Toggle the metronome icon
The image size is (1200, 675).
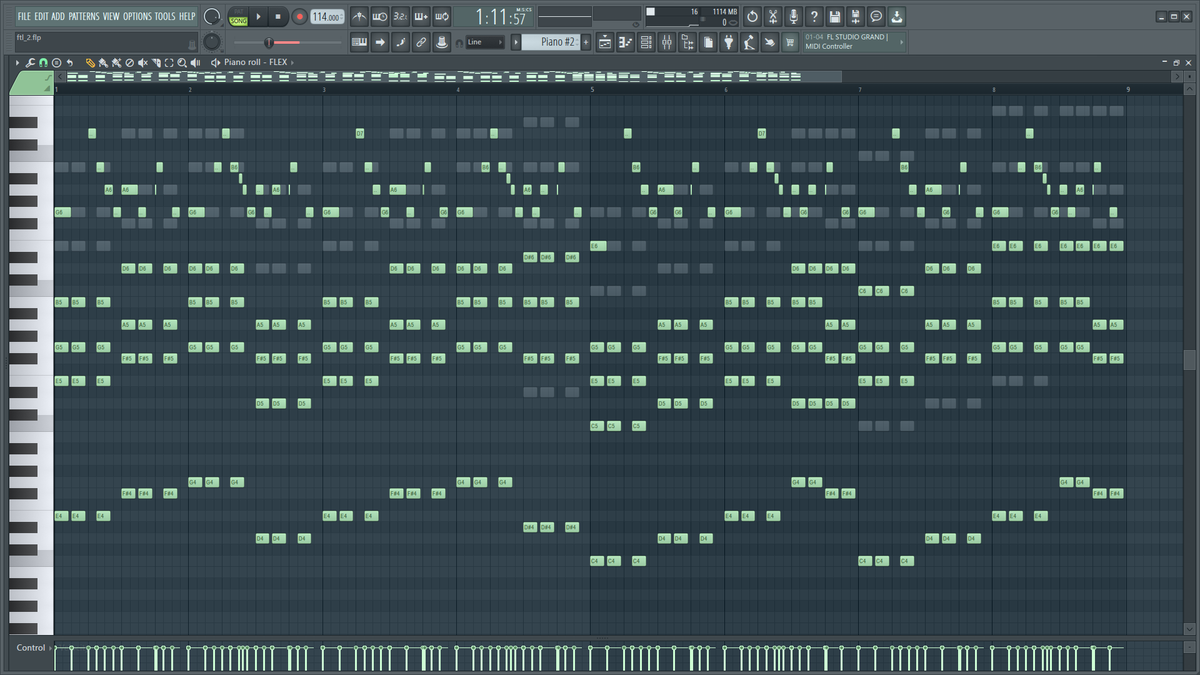[x=359, y=17]
